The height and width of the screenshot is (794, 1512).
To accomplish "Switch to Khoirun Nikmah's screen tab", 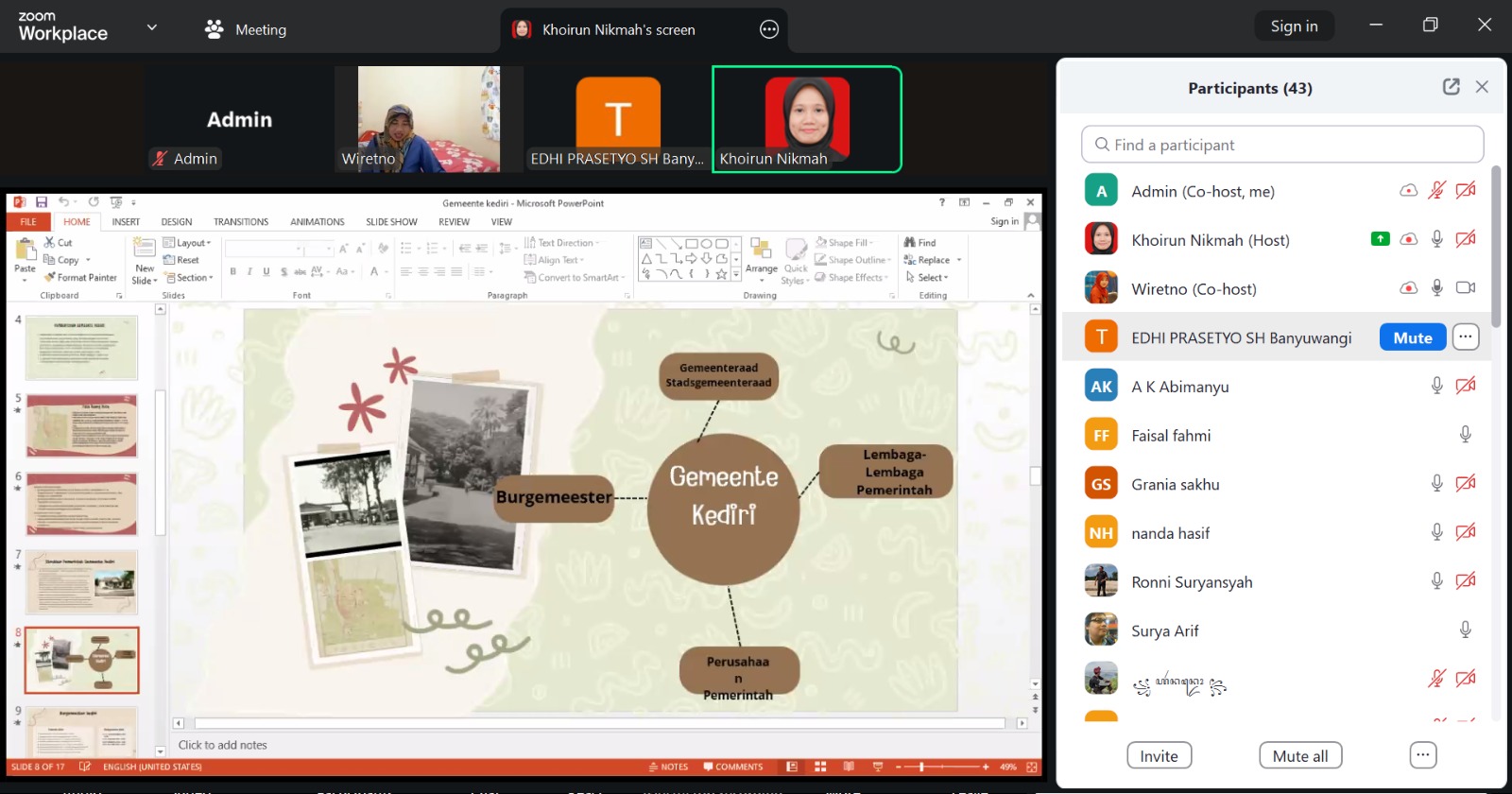I will [x=618, y=29].
